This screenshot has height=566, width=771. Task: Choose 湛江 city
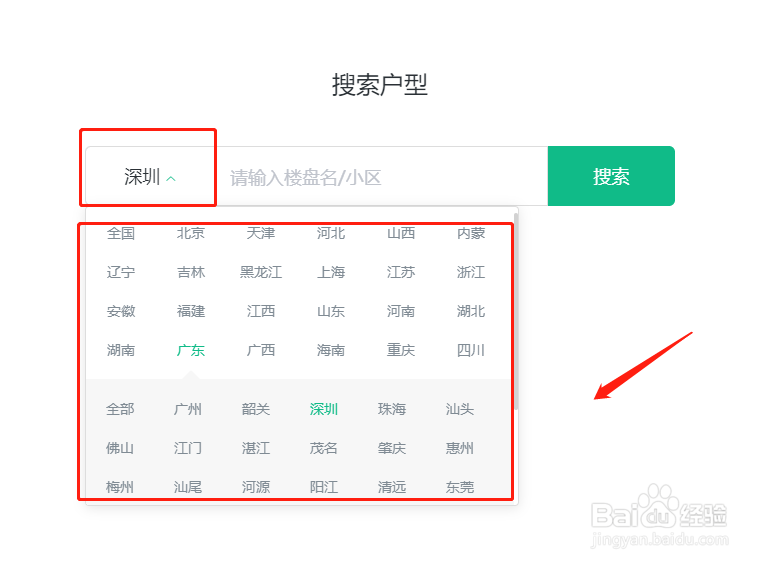[256, 448]
